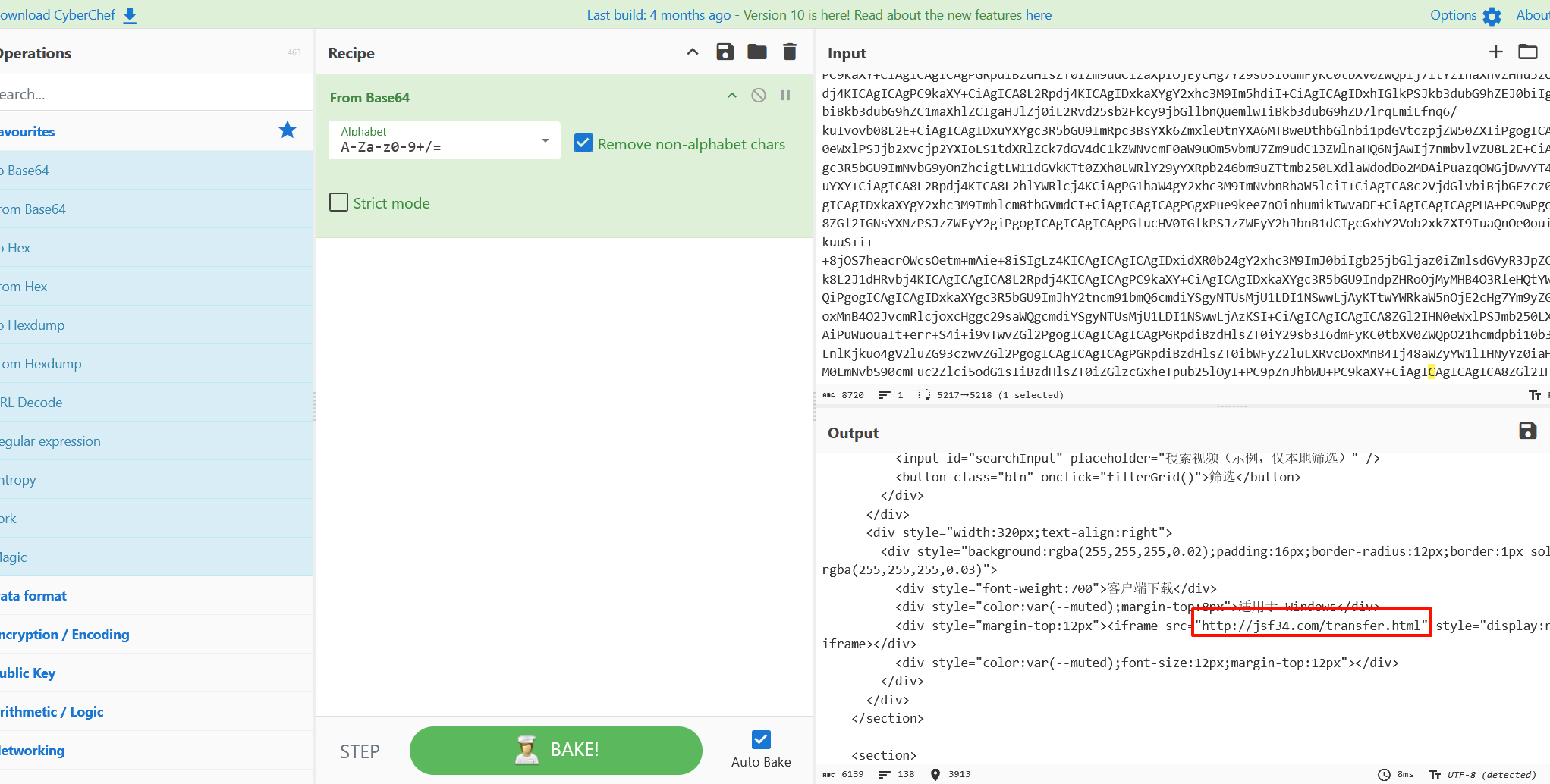Save the recipe with the floppy disk icon
This screenshot has height=784, width=1550.
click(x=725, y=52)
